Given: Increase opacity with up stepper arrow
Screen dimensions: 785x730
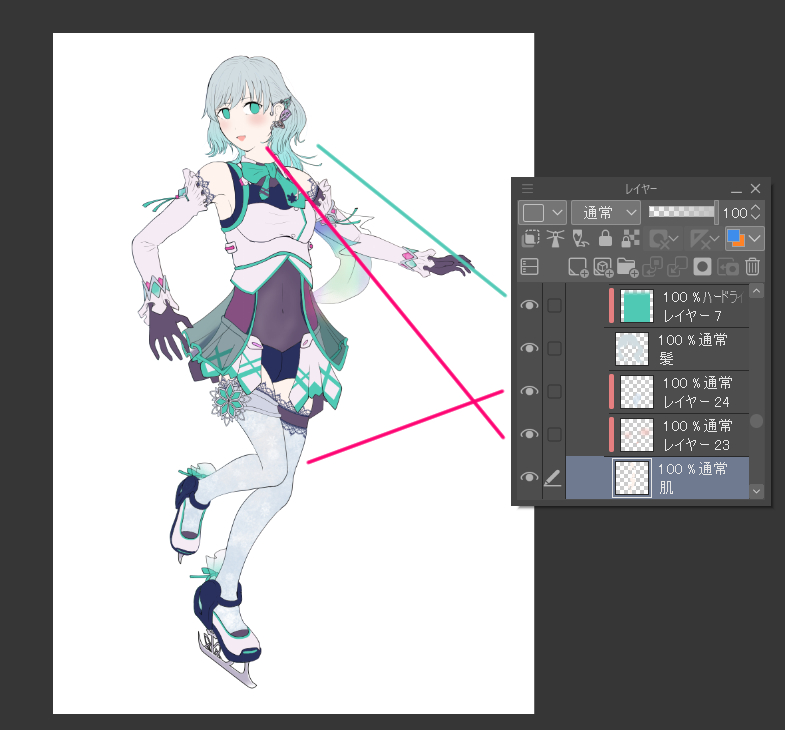Looking at the screenshot, I should 756,208.
